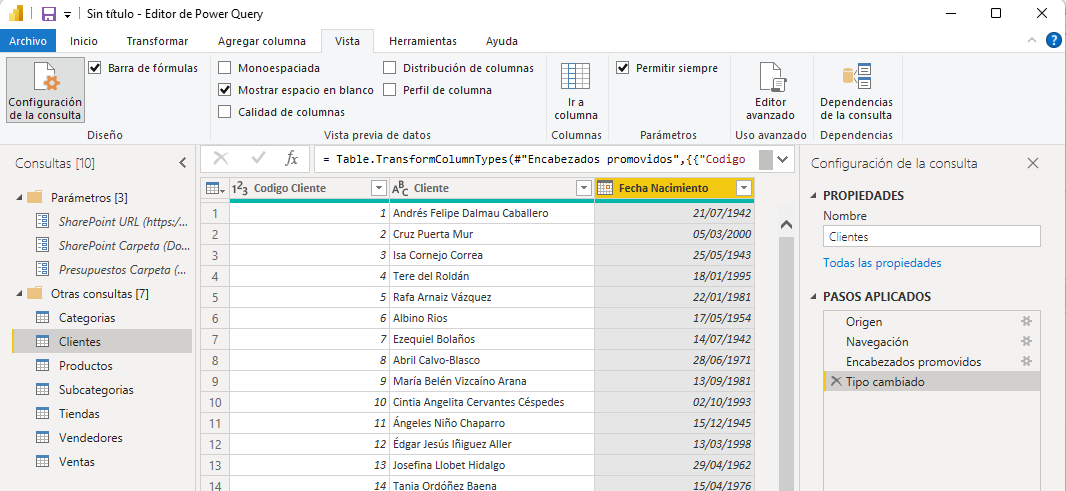Confirm formula with checkmark icon

coord(258,159)
